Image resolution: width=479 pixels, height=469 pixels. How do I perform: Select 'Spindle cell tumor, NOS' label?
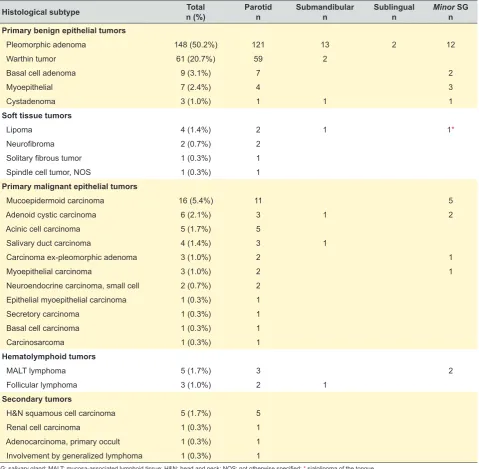click(x=48, y=172)
